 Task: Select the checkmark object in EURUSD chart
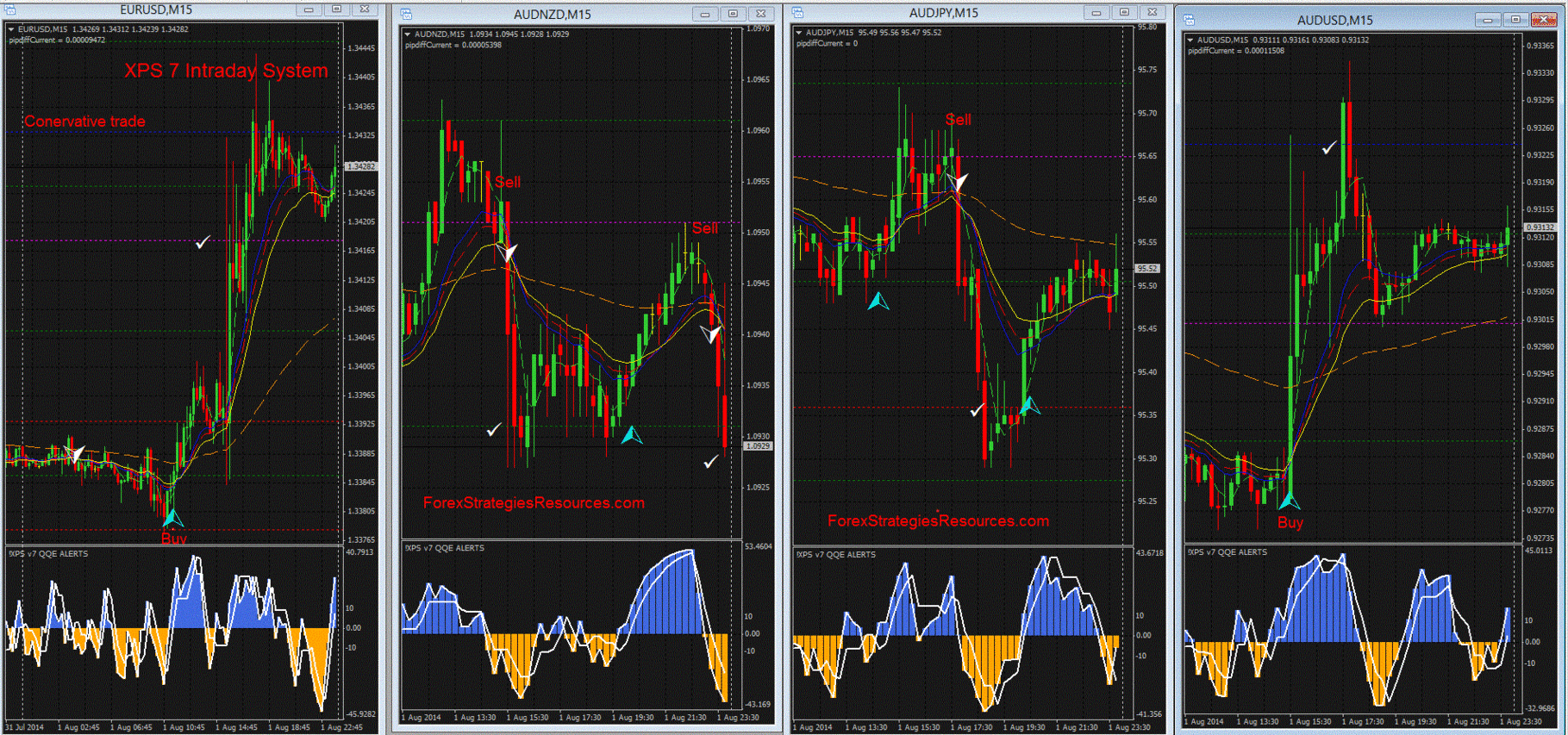(203, 242)
